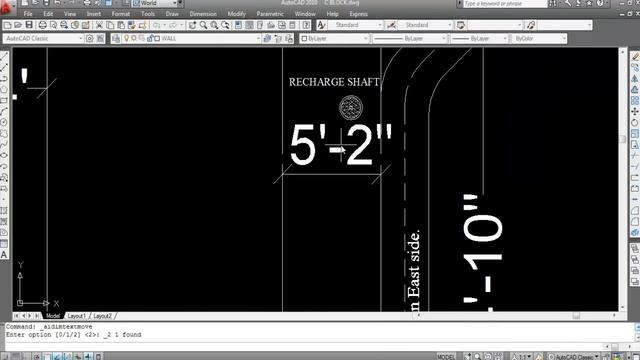Select the Arc tool in the Draw toolbar
The image size is (640, 360).
[x=4, y=111]
